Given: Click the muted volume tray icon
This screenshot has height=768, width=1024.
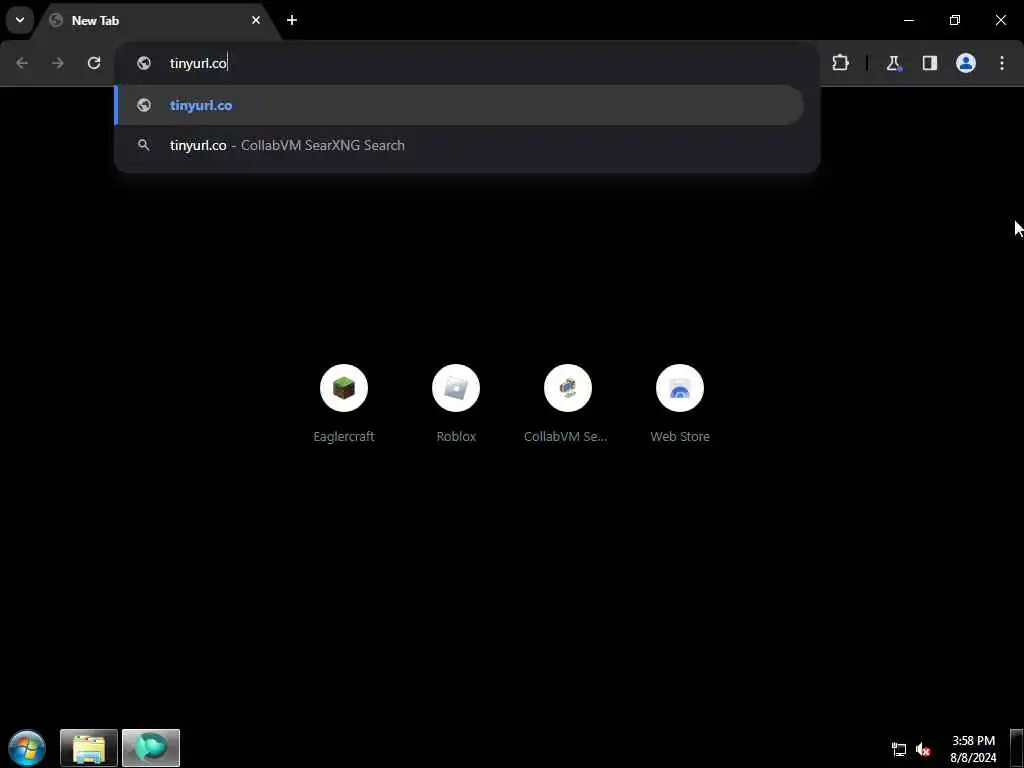Looking at the screenshot, I should pos(923,749).
